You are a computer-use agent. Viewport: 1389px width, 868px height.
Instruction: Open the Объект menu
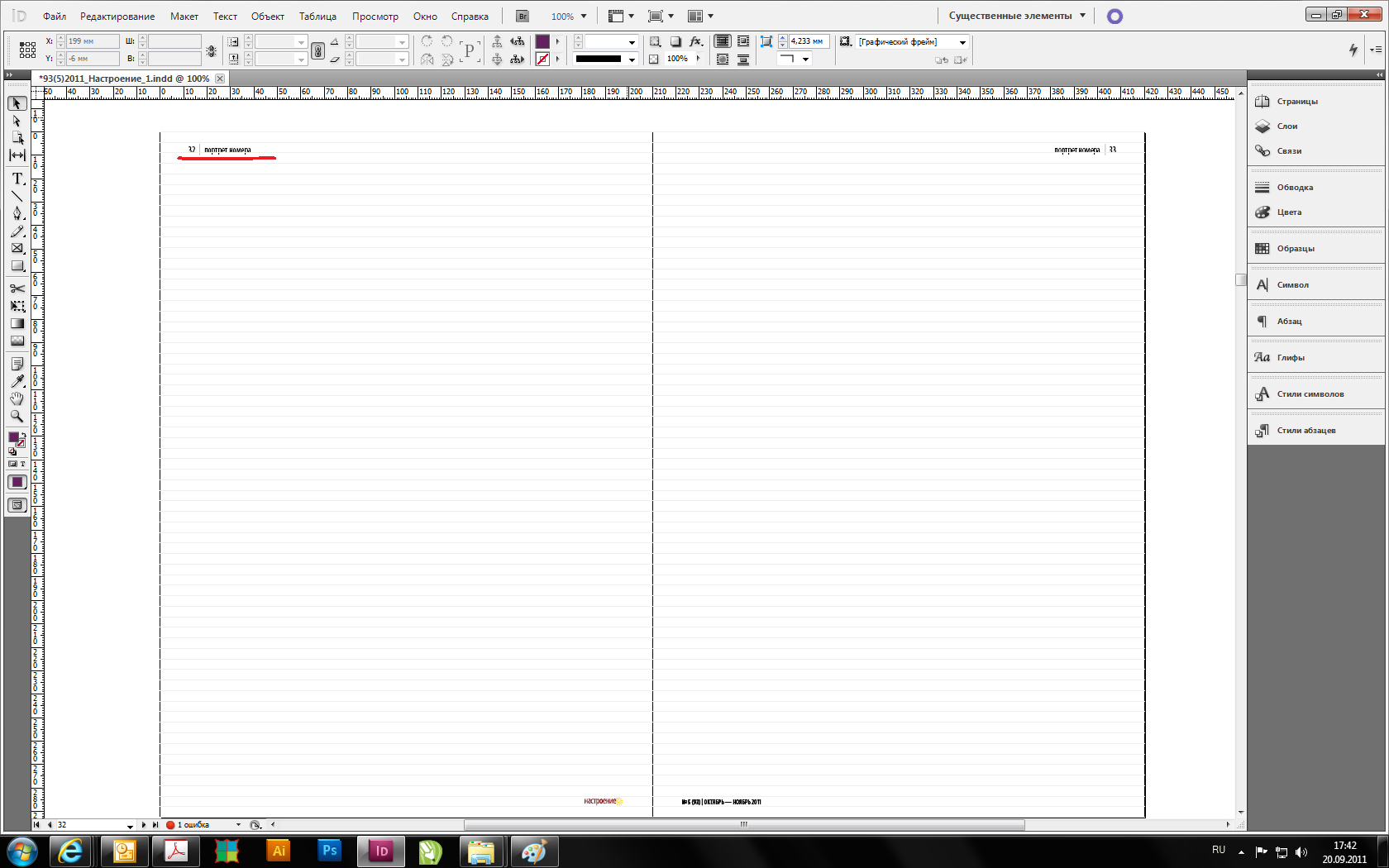(268, 16)
